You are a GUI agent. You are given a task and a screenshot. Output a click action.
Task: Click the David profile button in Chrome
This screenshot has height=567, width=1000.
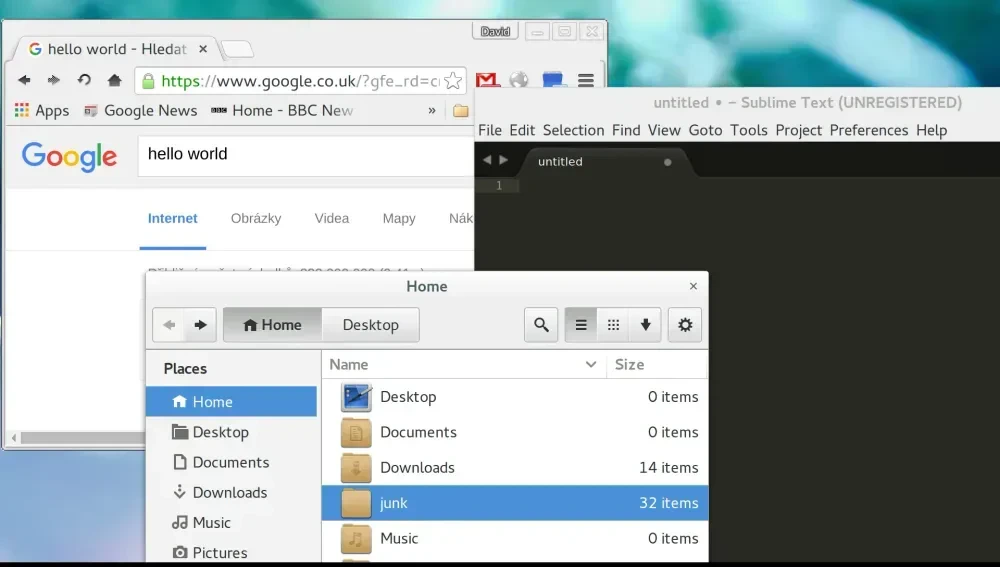(x=495, y=31)
